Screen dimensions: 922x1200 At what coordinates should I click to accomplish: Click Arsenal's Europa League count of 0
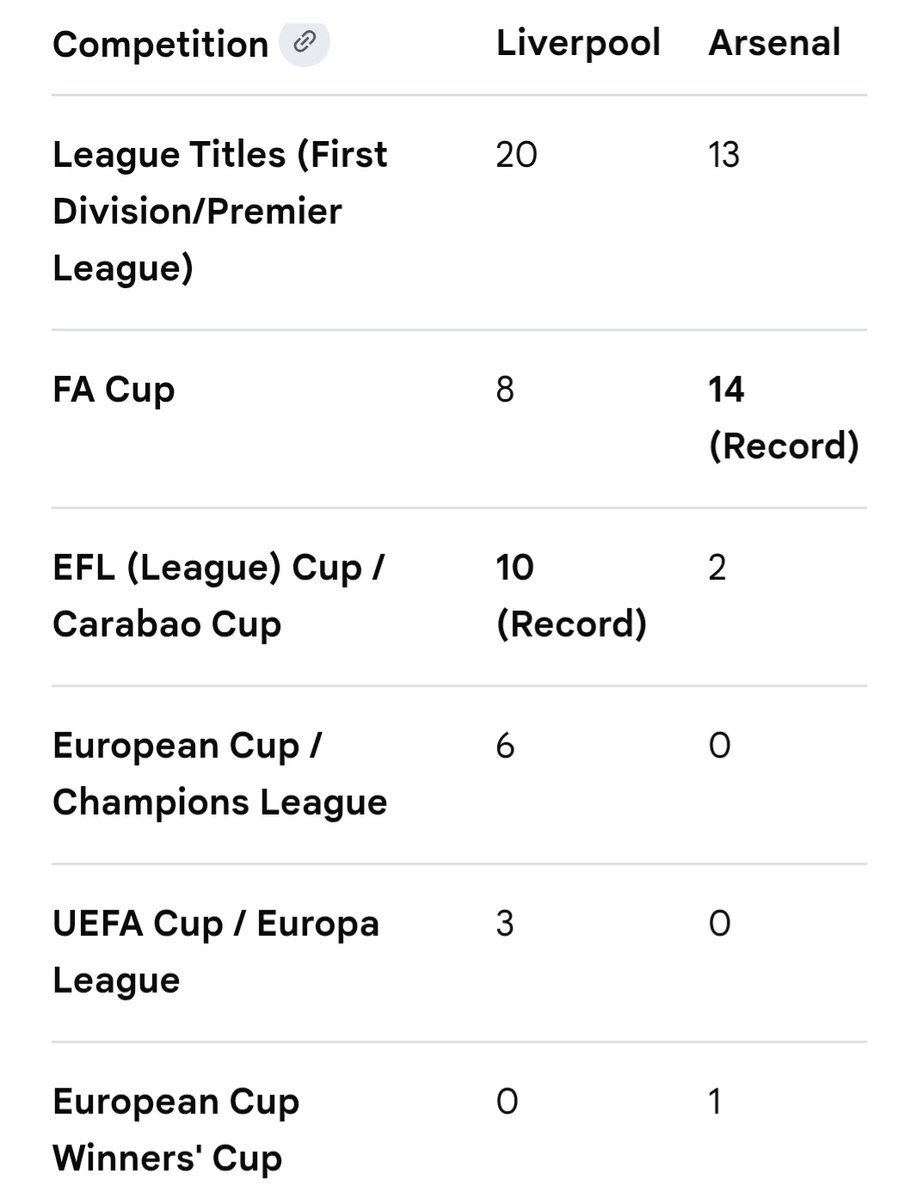pyautogui.click(x=719, y=923)
